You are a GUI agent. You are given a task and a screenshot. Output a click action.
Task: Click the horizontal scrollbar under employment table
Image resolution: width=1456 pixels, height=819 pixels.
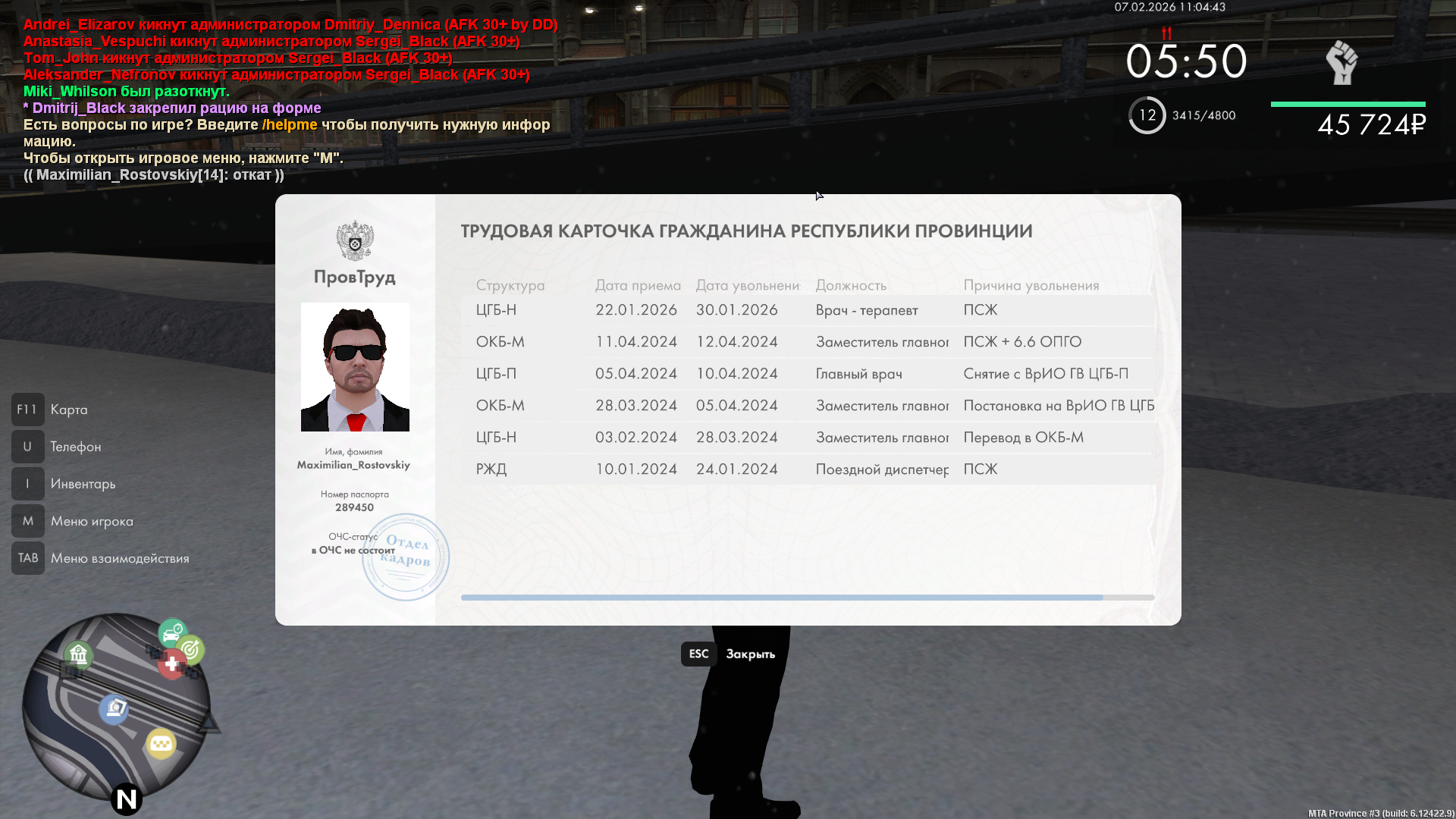coord(781,598)
